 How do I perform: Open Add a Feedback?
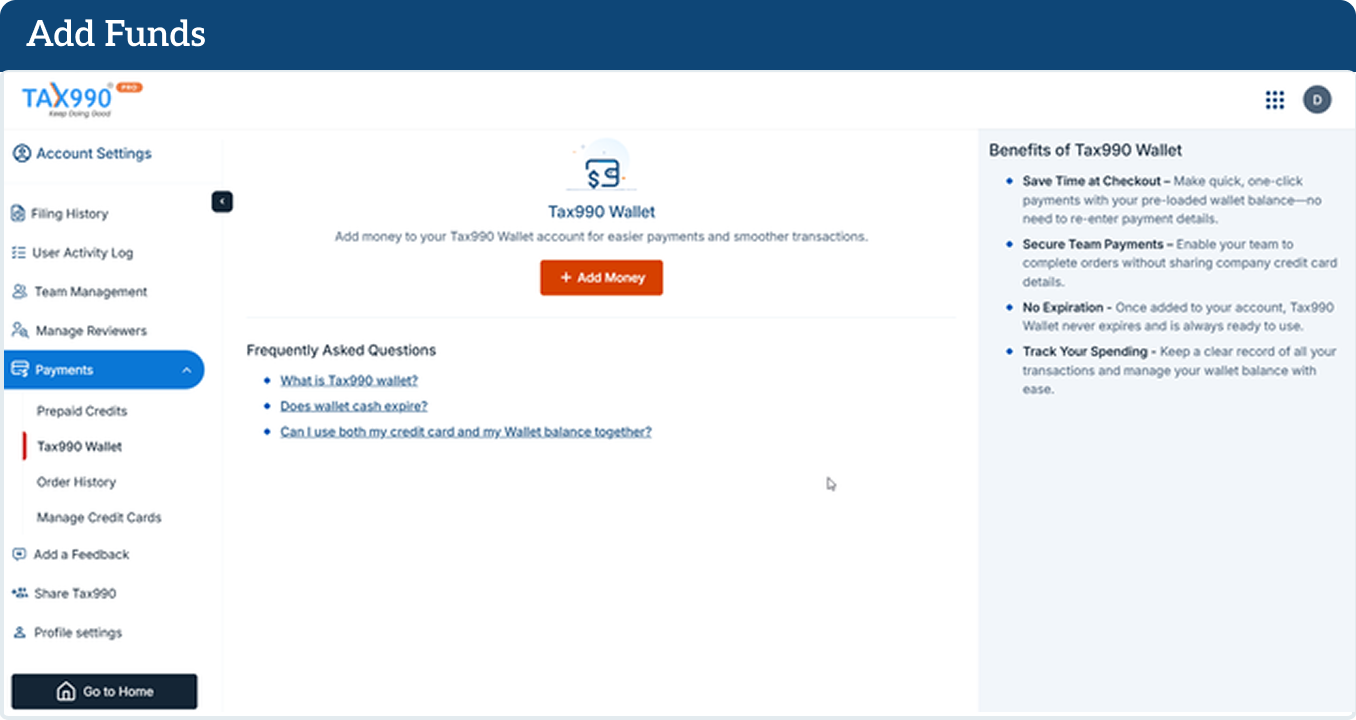(81, 554)
